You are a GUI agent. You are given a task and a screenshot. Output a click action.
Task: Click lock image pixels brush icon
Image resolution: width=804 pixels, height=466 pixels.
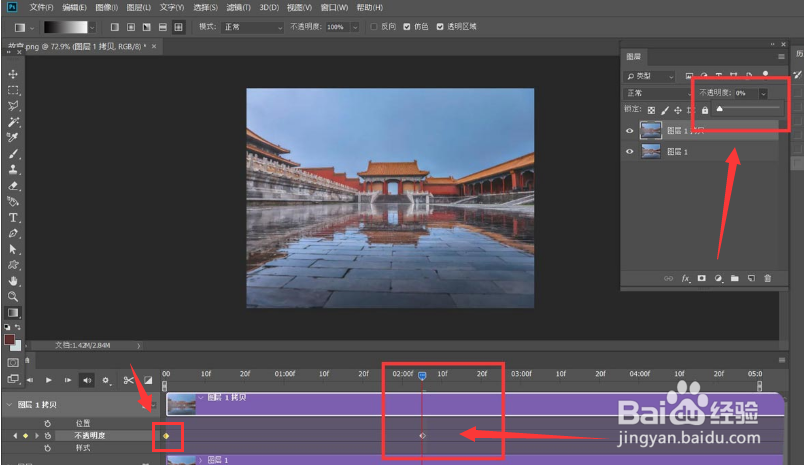665,110
